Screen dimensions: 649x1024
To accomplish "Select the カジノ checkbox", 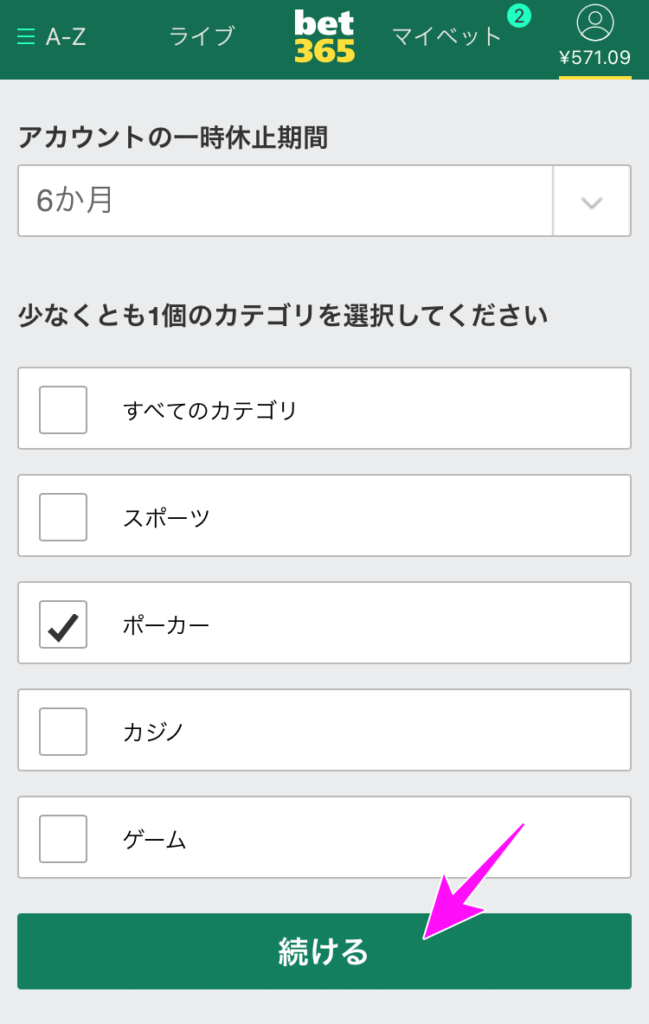I will point(62,730).
